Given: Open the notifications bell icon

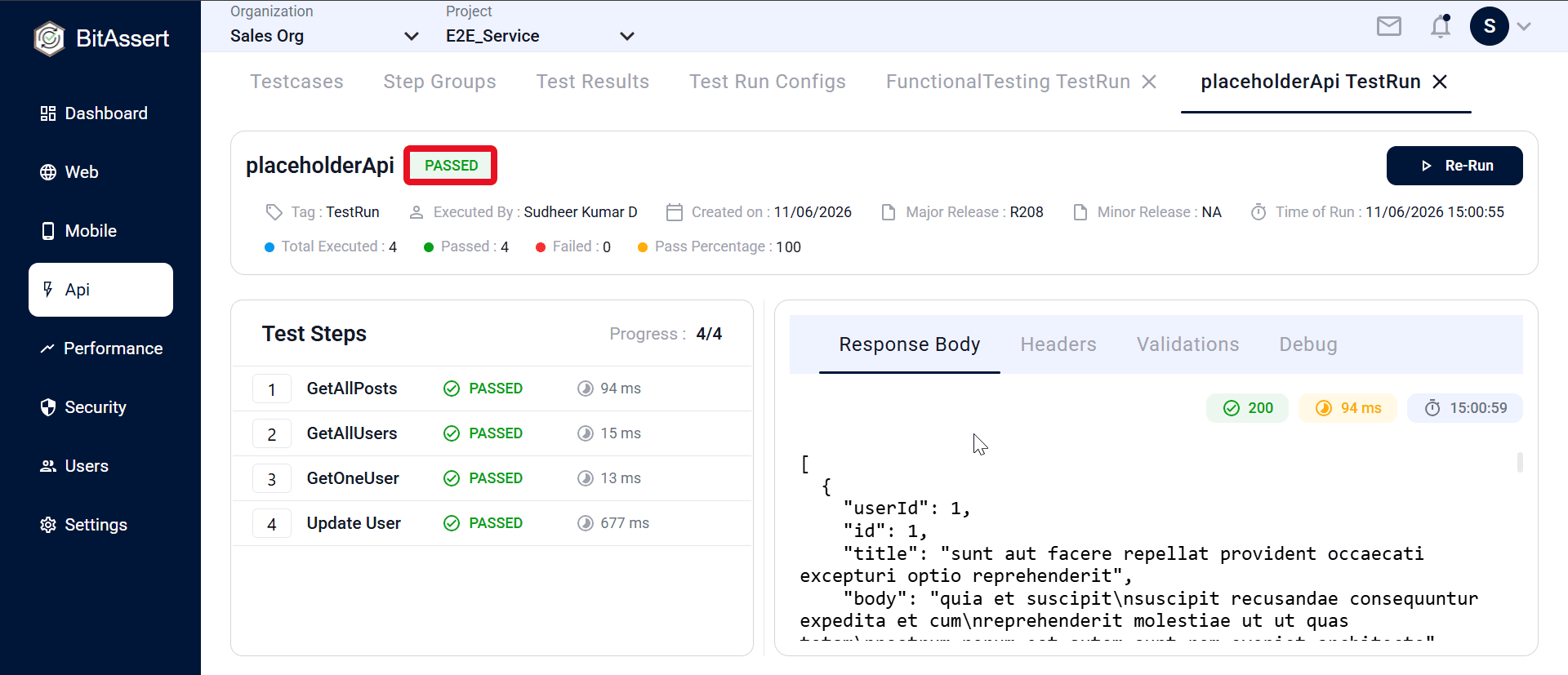Looking at the screenshot, I should [1441, 26].
